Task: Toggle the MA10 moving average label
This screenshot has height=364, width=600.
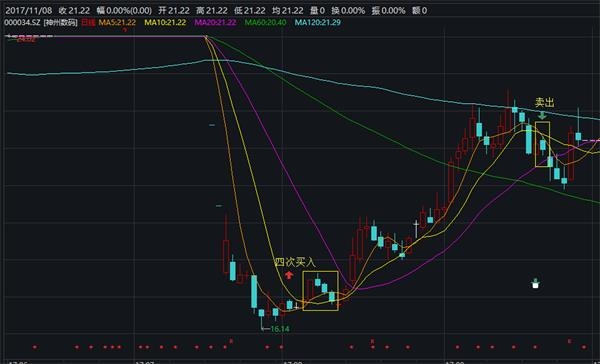Action: point(165,23)
